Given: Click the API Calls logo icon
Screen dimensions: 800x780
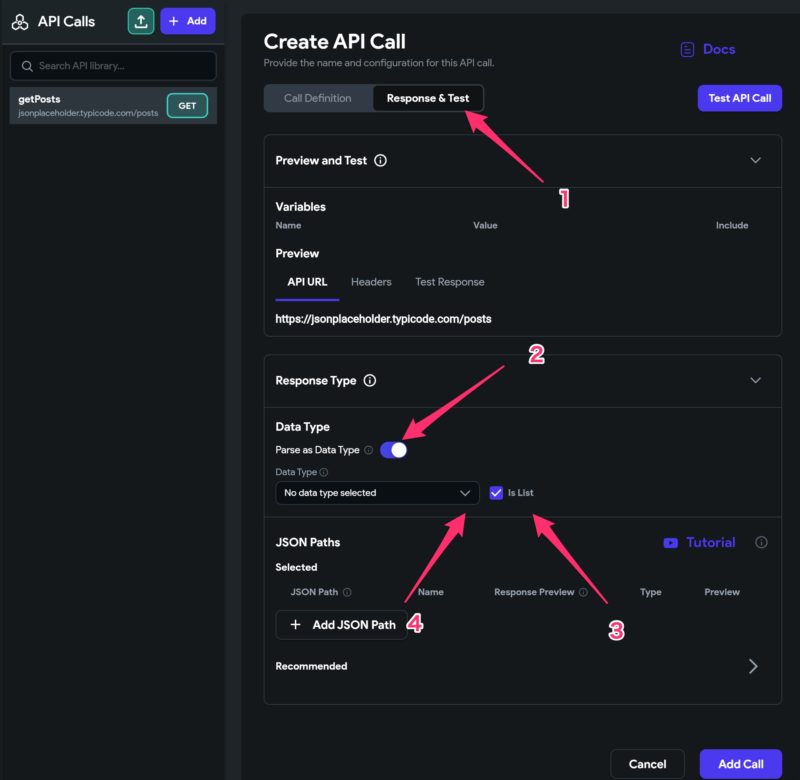Looking at the screenshot, I should [x=20, y=22].
